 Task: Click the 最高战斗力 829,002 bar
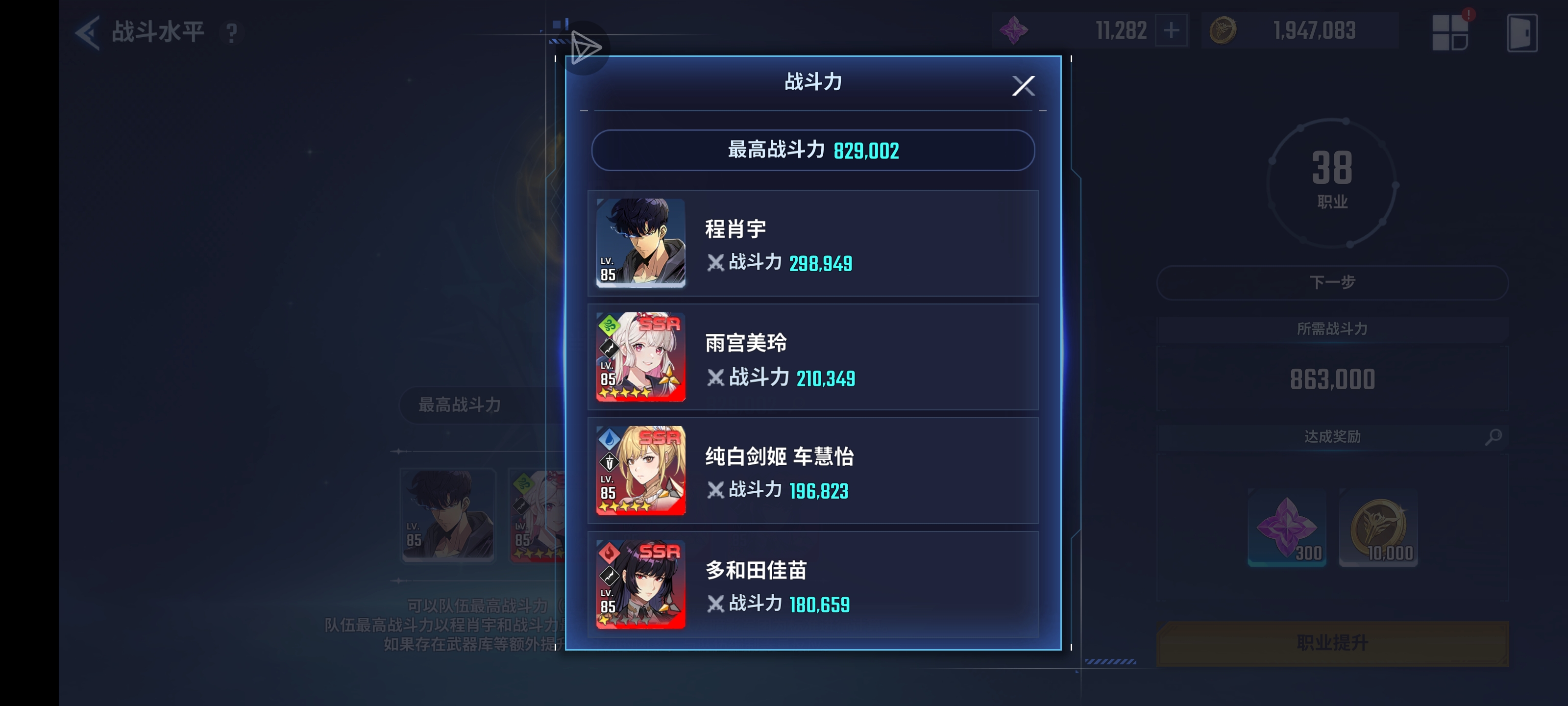click(x=812, y=150)
